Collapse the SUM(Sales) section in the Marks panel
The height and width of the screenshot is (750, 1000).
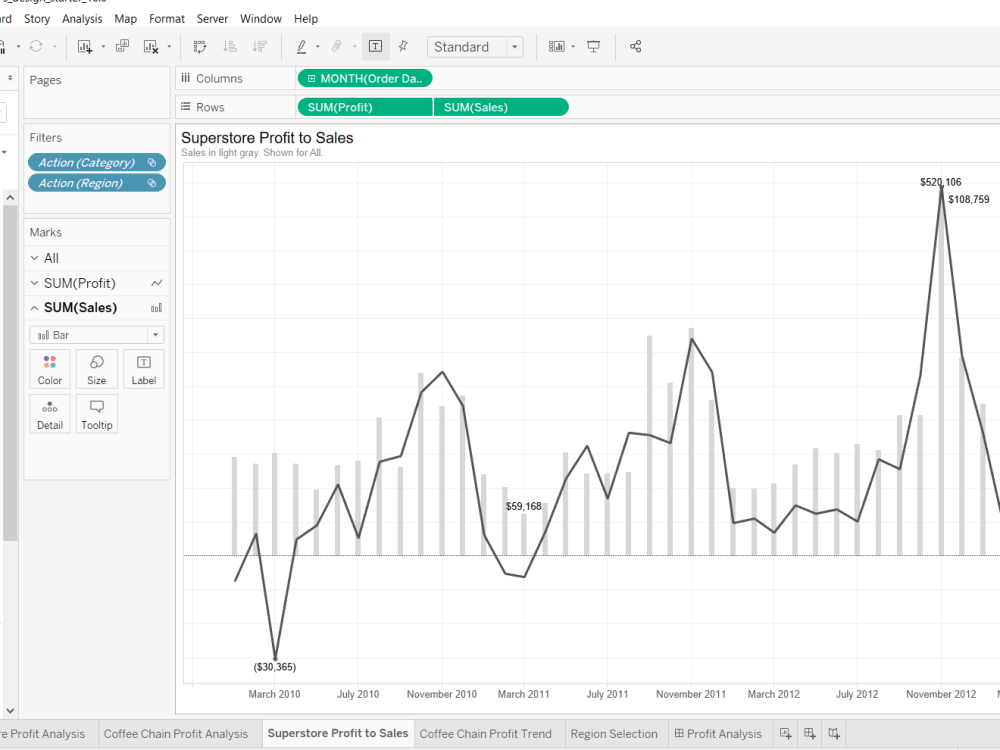[34, 307]
